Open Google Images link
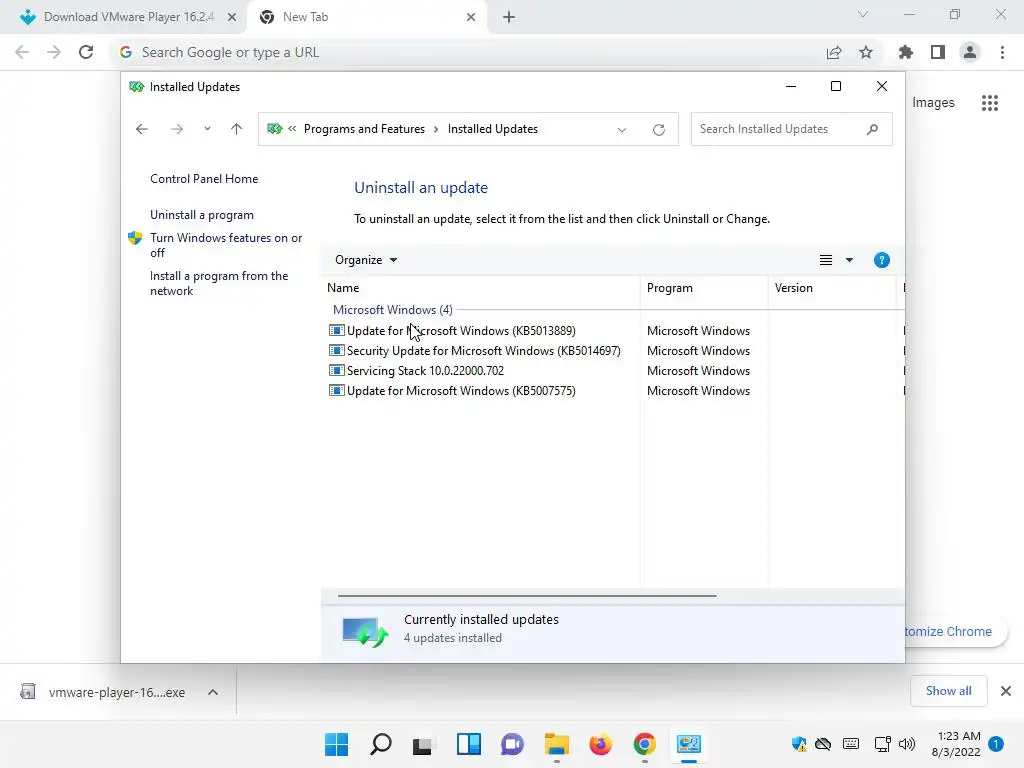Viewport: 1024px width, 768px height. (933, 103)
